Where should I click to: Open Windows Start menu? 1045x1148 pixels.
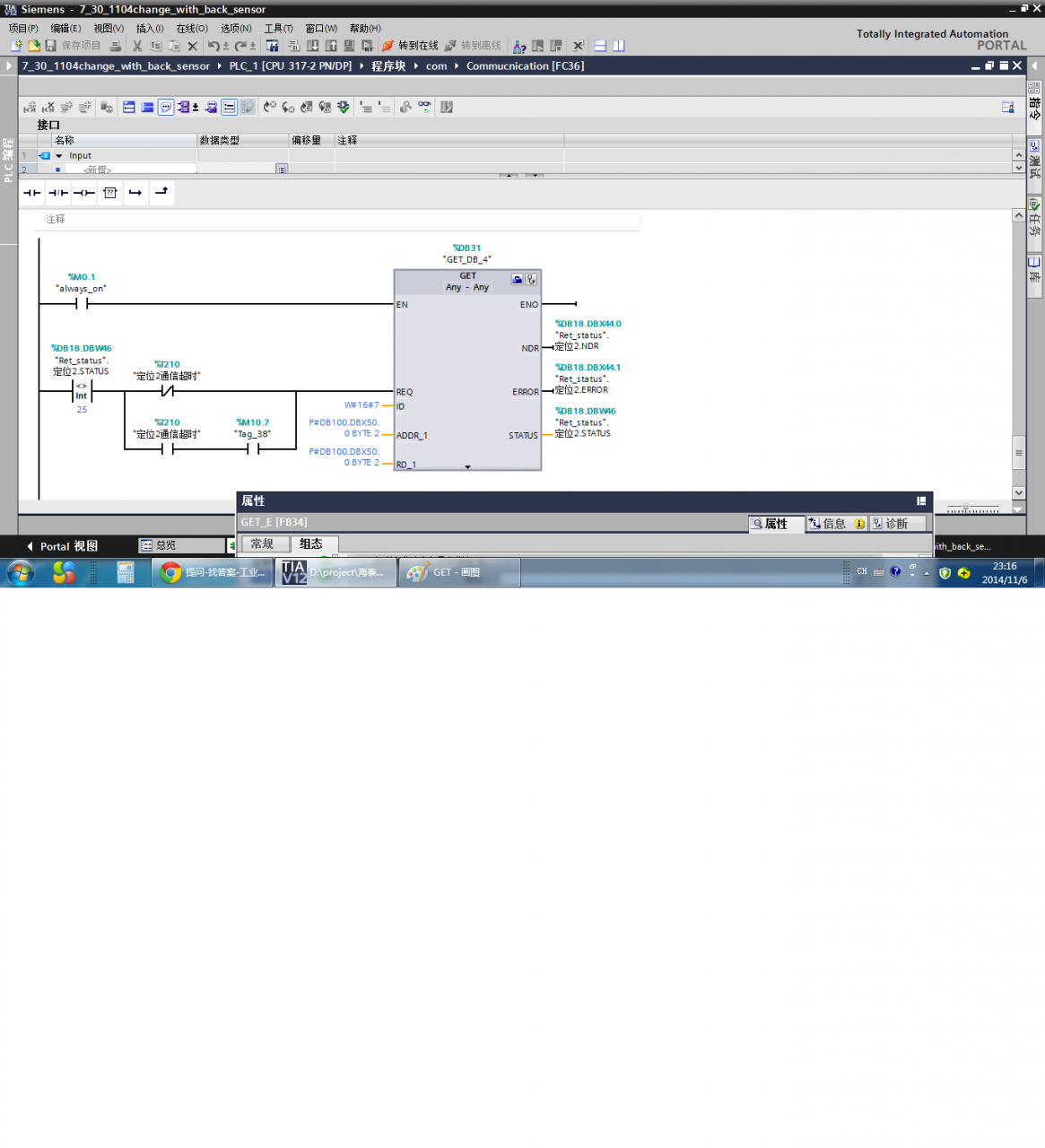(21, 572)
